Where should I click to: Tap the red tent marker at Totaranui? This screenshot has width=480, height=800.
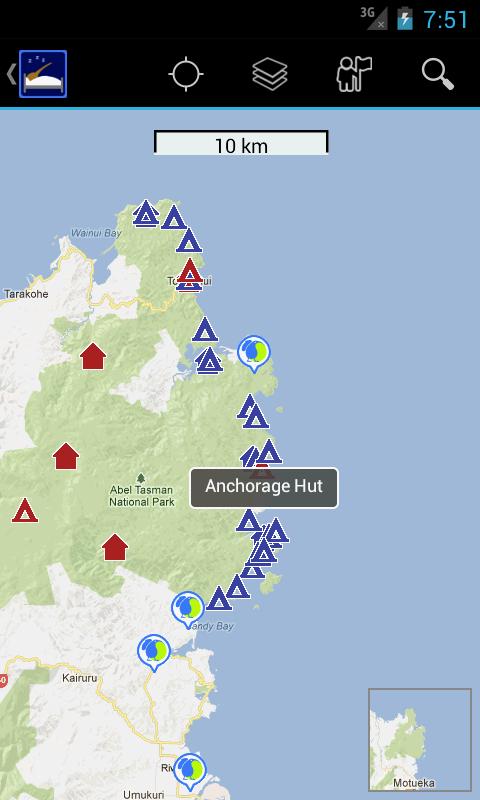pyautogui.click(x=190, y=271)
